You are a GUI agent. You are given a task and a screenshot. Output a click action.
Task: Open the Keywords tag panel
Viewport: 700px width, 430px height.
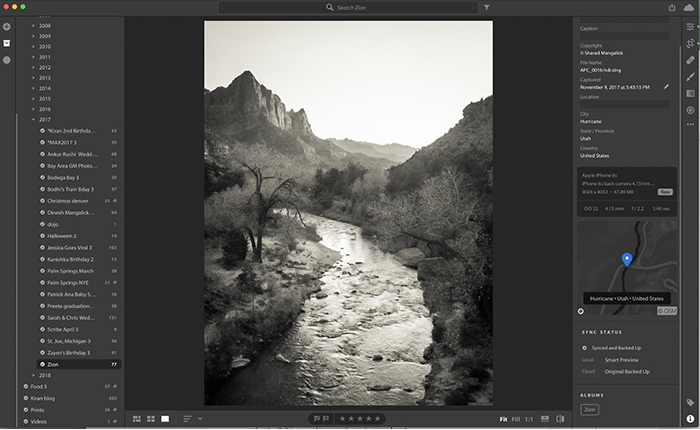pos(690,403)
